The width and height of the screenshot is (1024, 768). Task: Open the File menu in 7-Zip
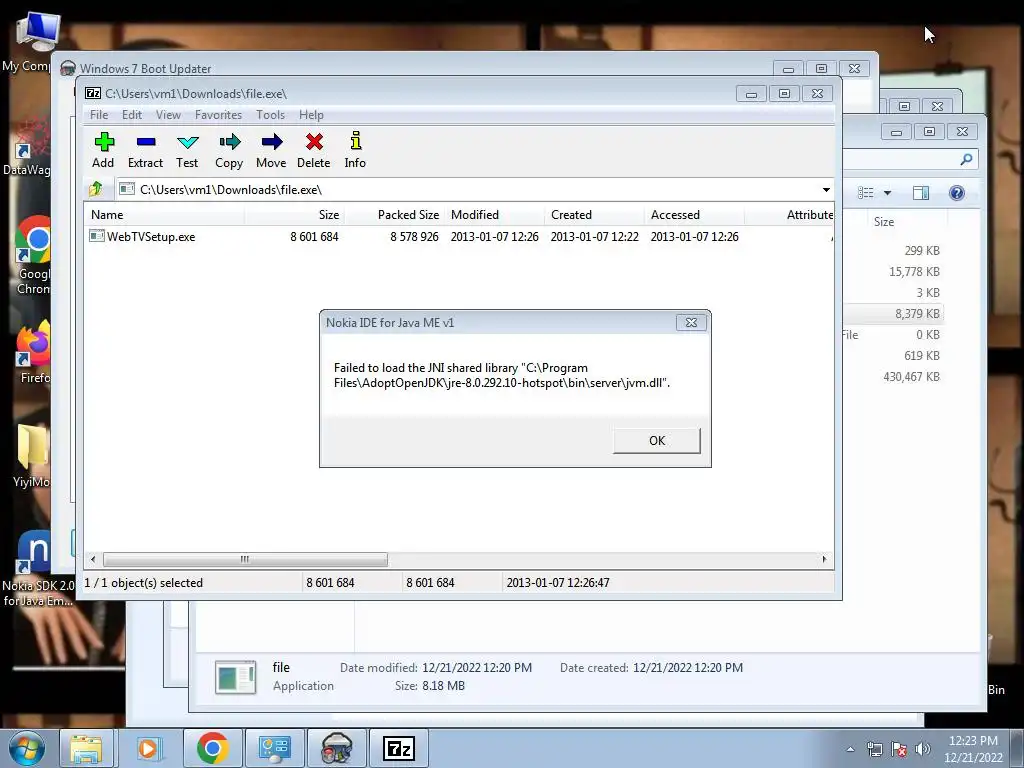pyautogui.click(x=99, y=115)
